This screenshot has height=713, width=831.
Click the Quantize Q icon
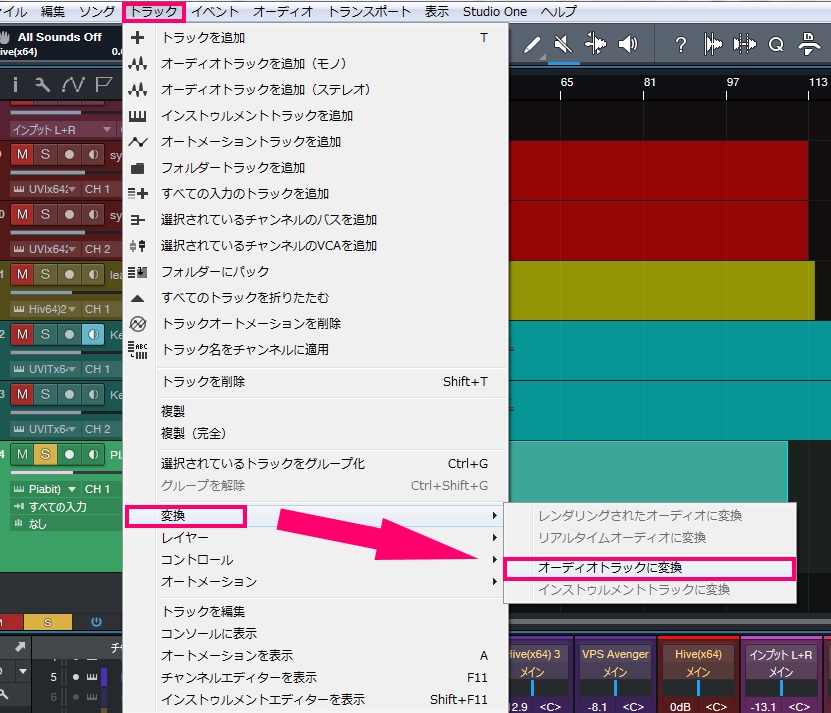click(776, 44)
